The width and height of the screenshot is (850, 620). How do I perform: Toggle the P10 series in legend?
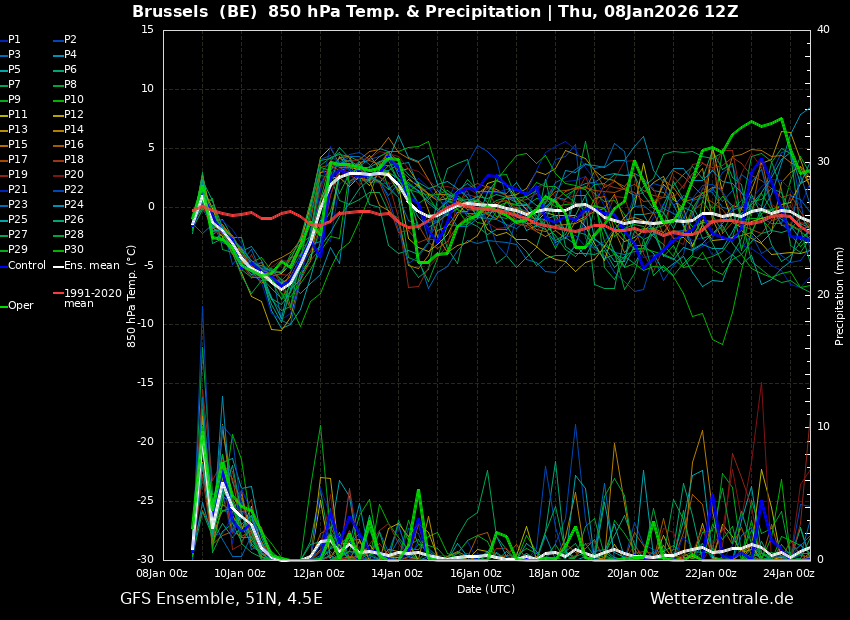74,100
